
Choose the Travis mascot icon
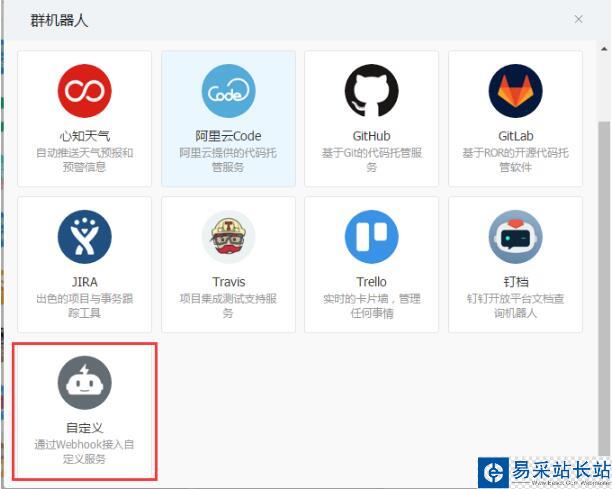(x=228, y=237)
